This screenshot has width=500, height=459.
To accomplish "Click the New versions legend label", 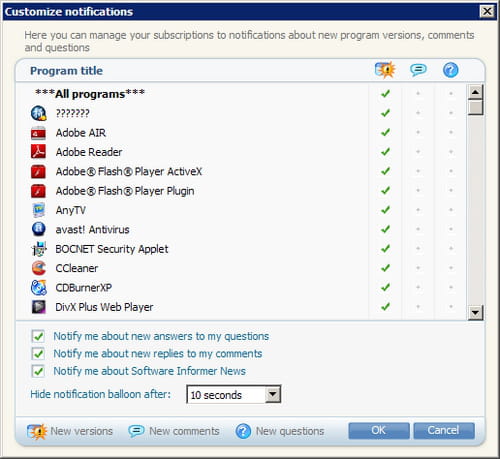I will [x=82, y=431].
